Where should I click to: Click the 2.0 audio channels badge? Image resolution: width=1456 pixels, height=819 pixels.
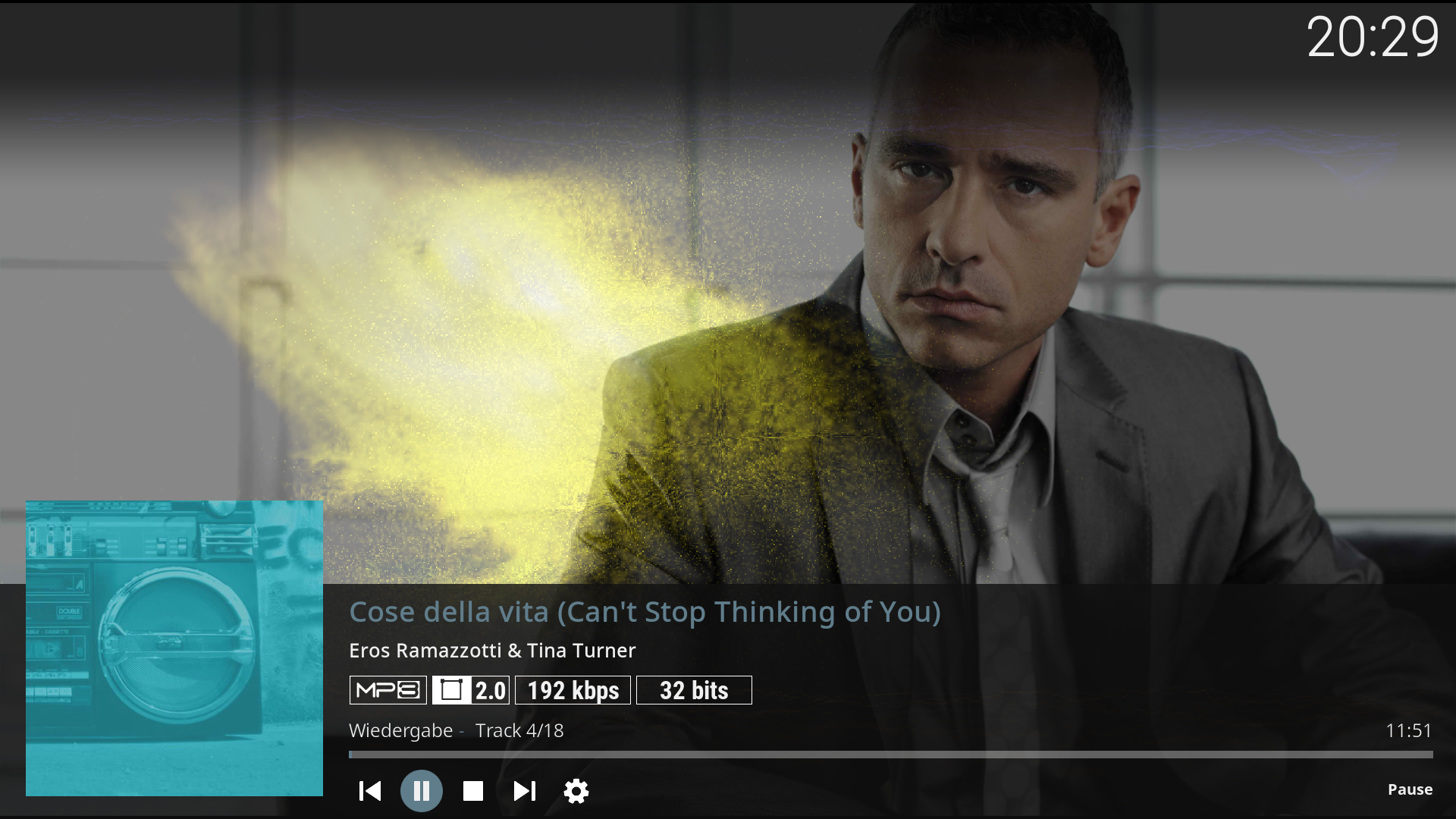[x=471, y=690]
